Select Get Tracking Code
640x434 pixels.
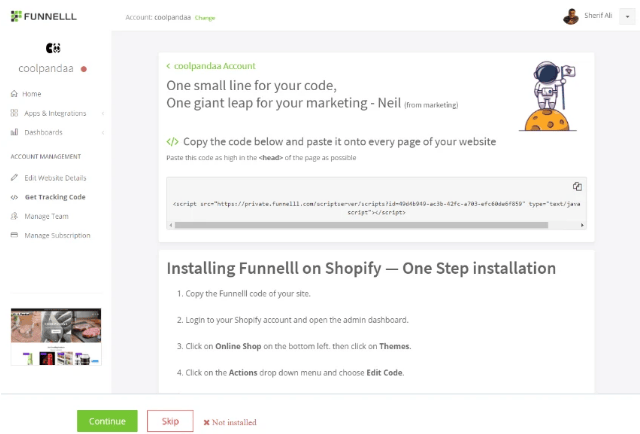pyautogui.click(x=55, y=197)
